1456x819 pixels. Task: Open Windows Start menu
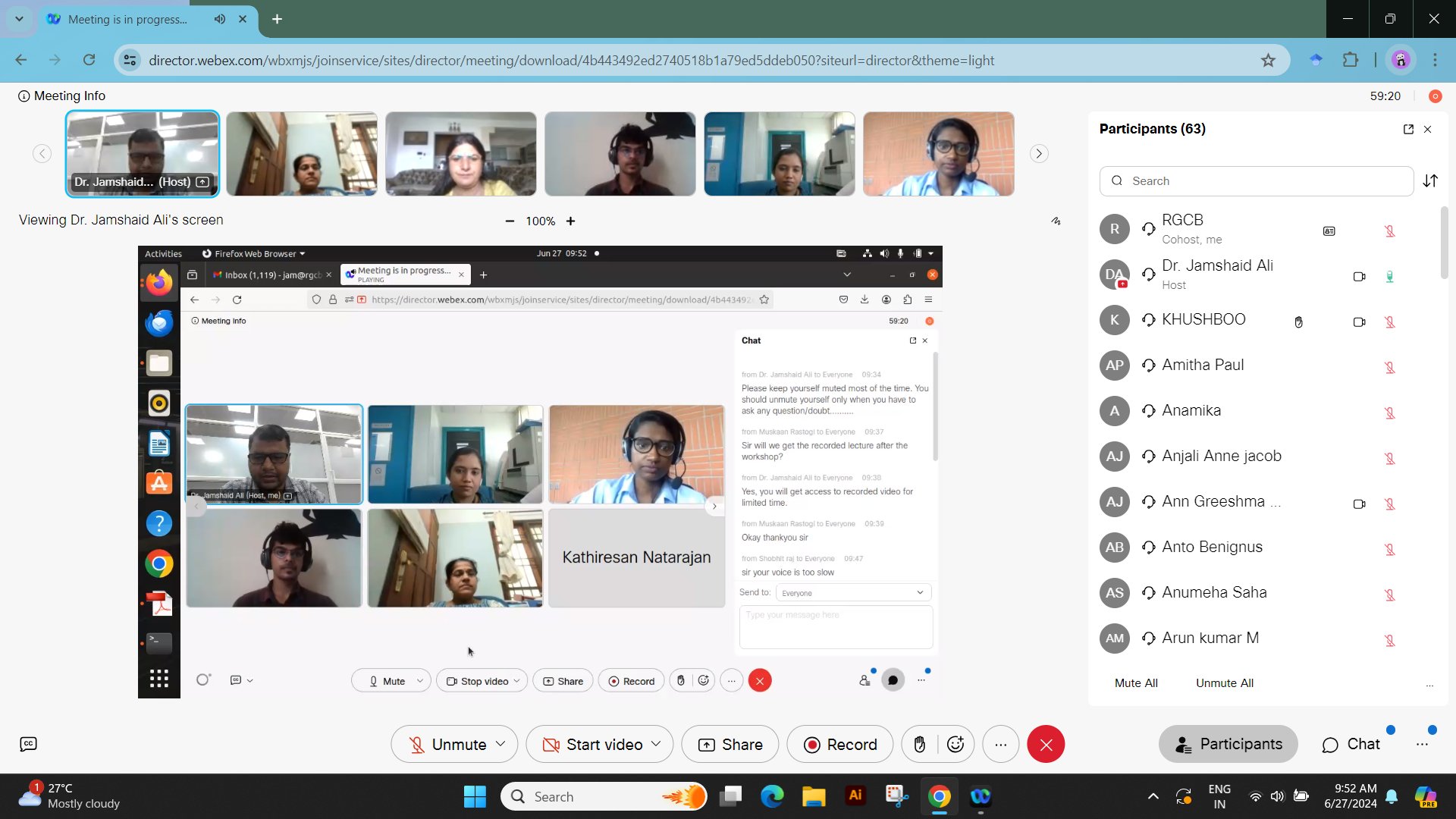tap(475, 796)
